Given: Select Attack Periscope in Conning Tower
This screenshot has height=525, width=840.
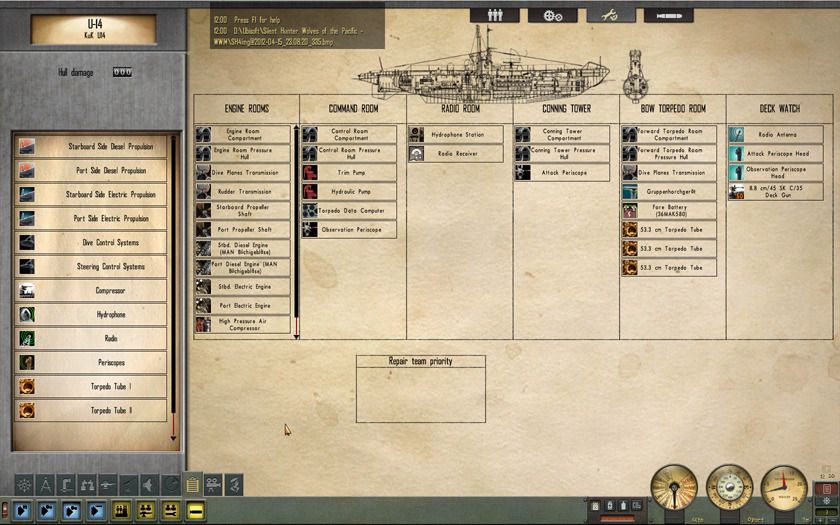Looking at the screenshot, I should pyautogui.click(x=562, y=172).
